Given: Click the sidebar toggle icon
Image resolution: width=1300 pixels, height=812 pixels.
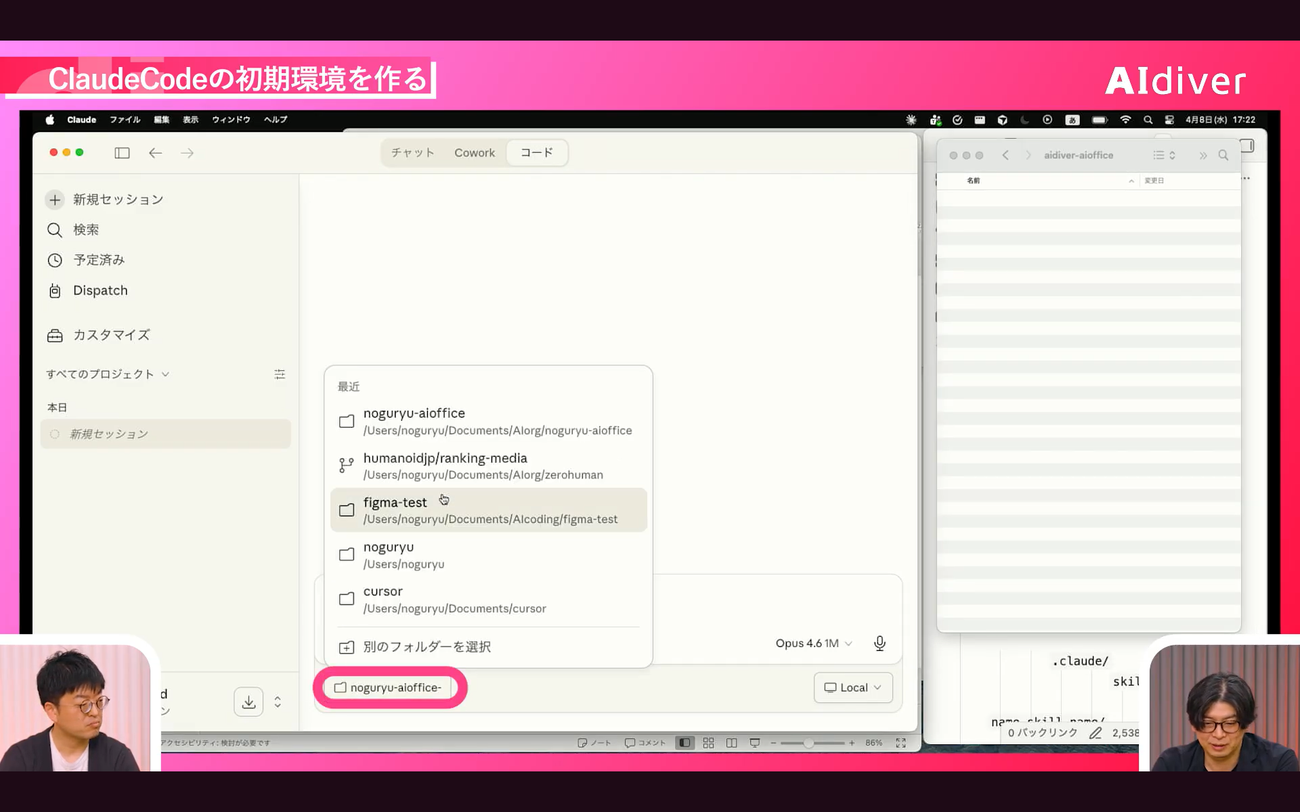Looking at the screenshot, I should (122, 153).
